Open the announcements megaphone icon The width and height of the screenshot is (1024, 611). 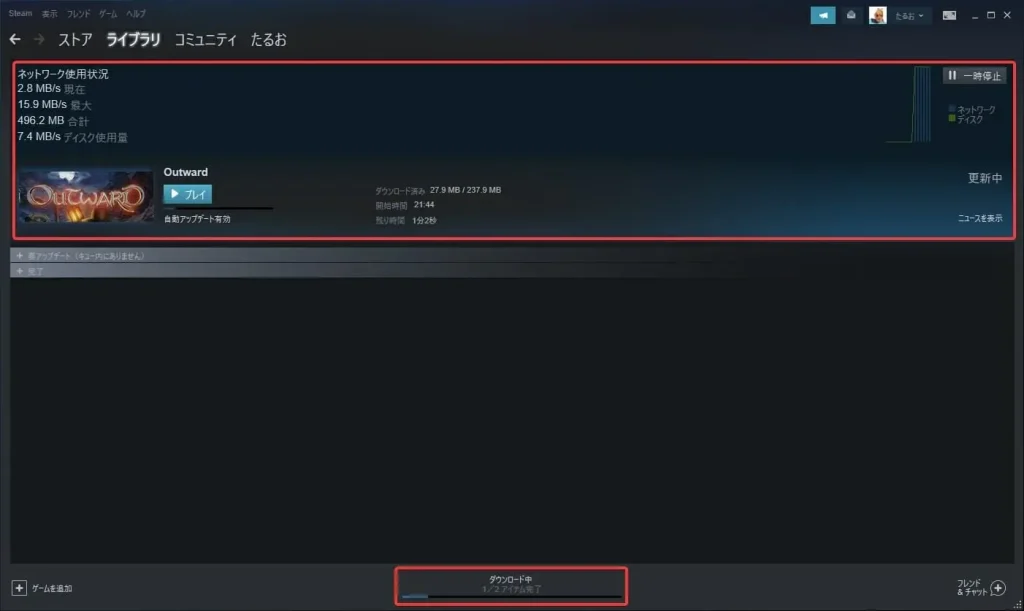822,15
